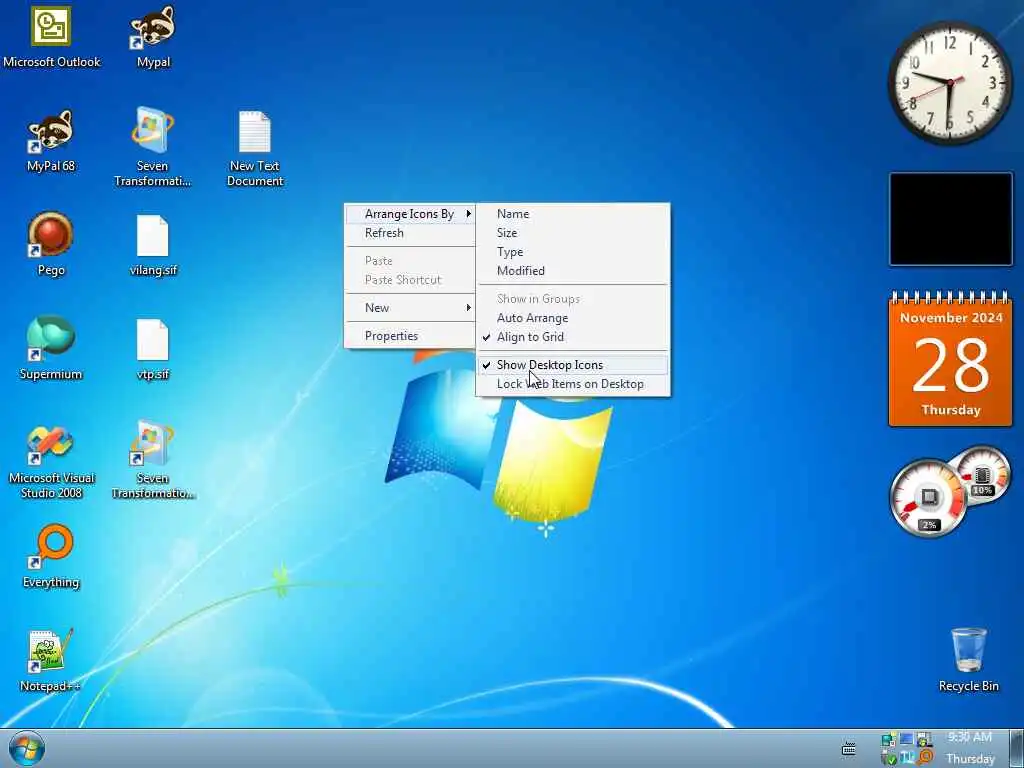Click the Show Desktop strip at the taskbar edge
1024x768 pixels.
tap(1016, 748)
